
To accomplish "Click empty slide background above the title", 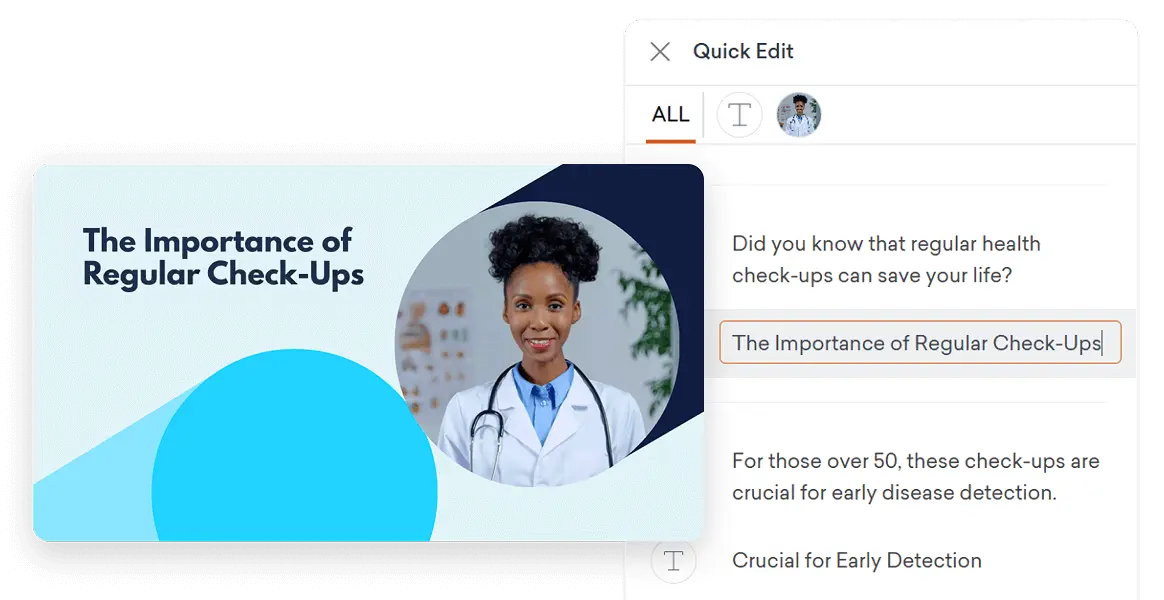I will tap(223, 193).
